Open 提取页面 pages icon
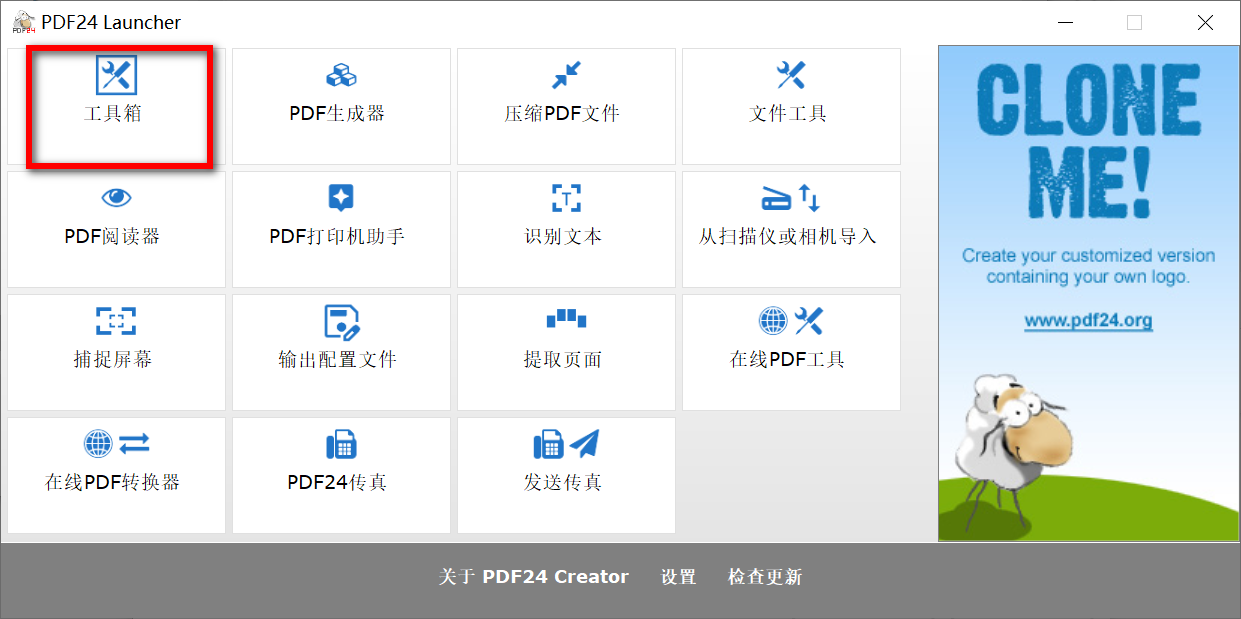This screenshot has width=1241, height=619. coord(566,318)
